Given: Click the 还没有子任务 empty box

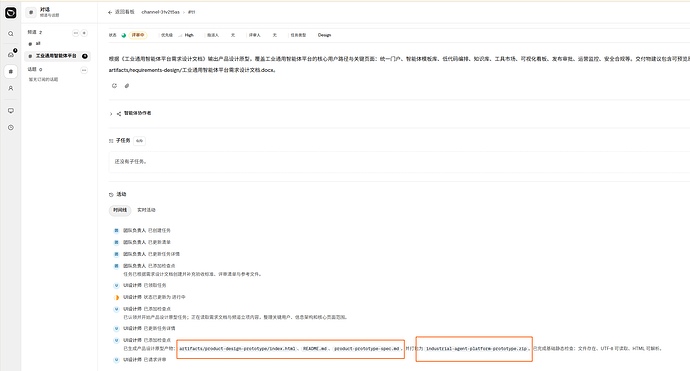Looking at the screenshot, I should 399,162.
